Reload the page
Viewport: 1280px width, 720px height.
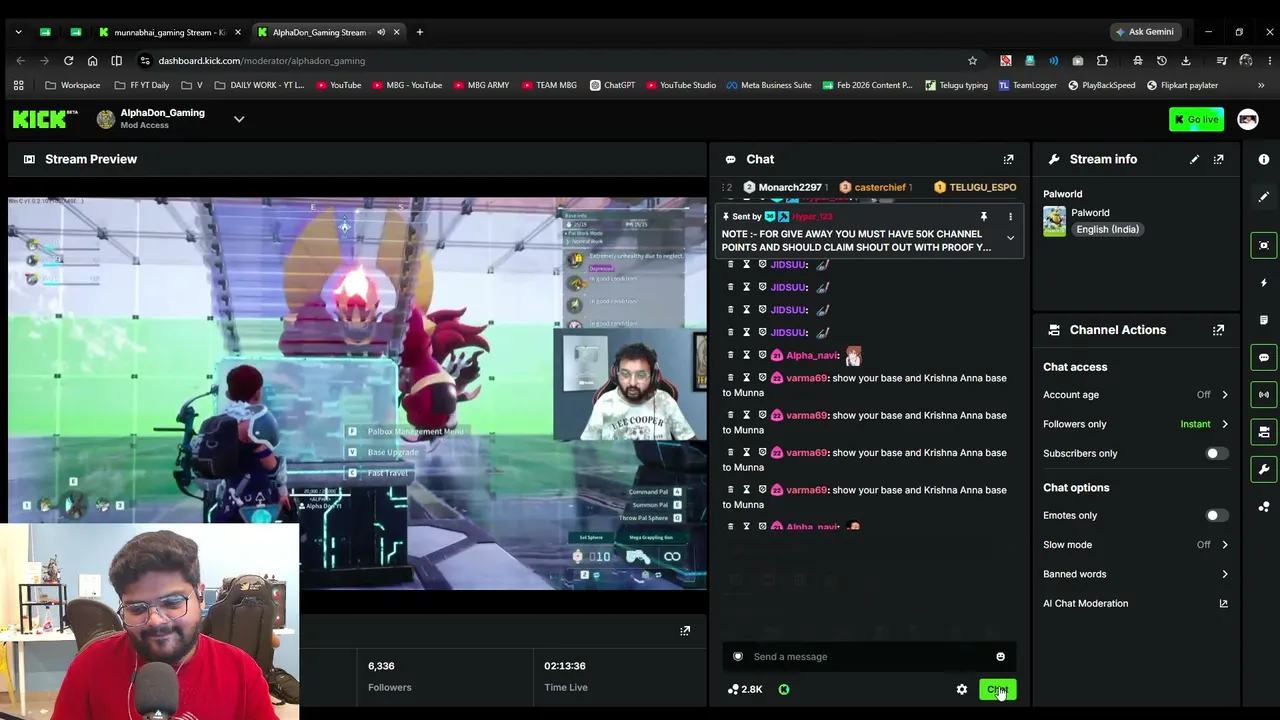pos(68,61)
